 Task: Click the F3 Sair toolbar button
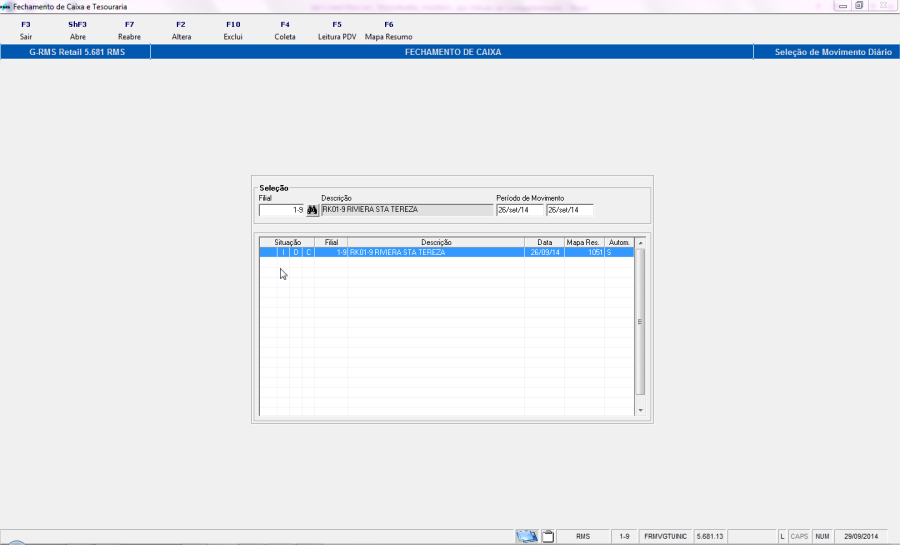[26, 30]
